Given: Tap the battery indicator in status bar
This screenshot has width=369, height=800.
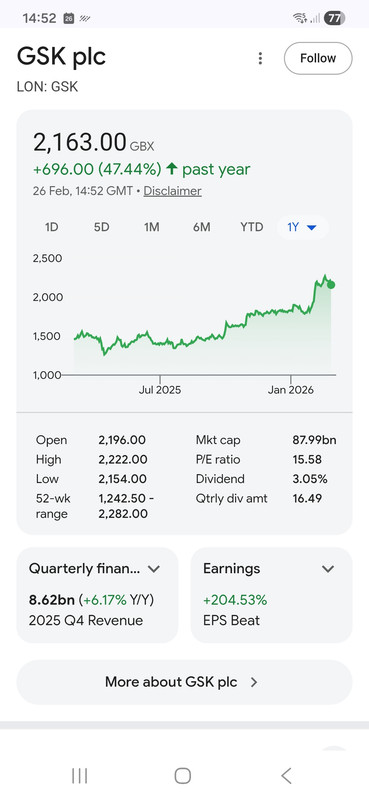Looking at the screenshot, I should (x=334, y=18).
